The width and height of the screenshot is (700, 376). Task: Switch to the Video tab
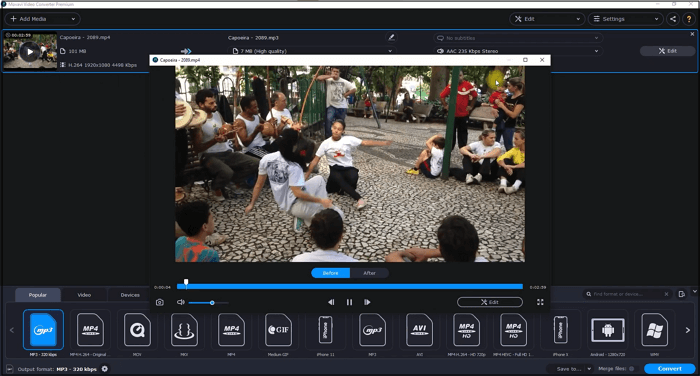pyautogui.click(x=84, y=295)
